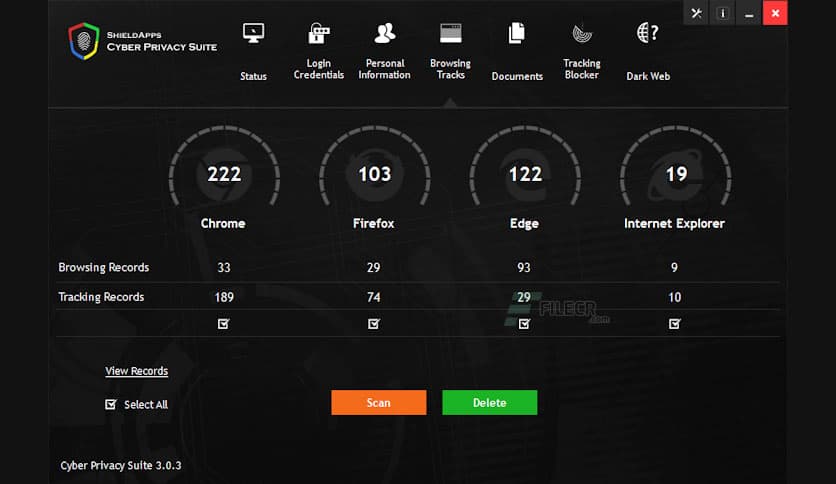Click the Chrome browser label

pyautogui.click(x=223, y=223)
